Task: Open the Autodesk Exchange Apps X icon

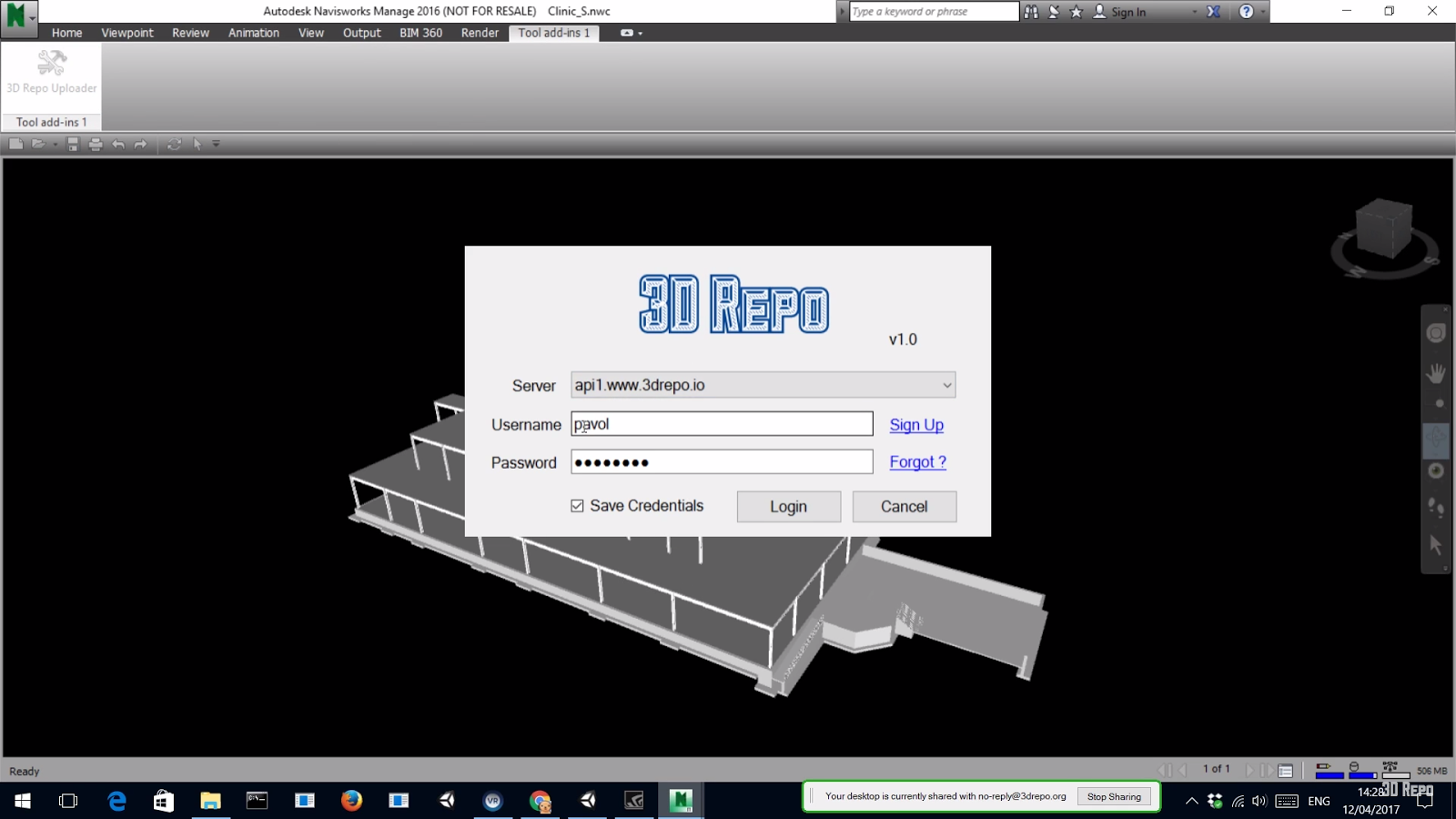Action: [1214, 12]
